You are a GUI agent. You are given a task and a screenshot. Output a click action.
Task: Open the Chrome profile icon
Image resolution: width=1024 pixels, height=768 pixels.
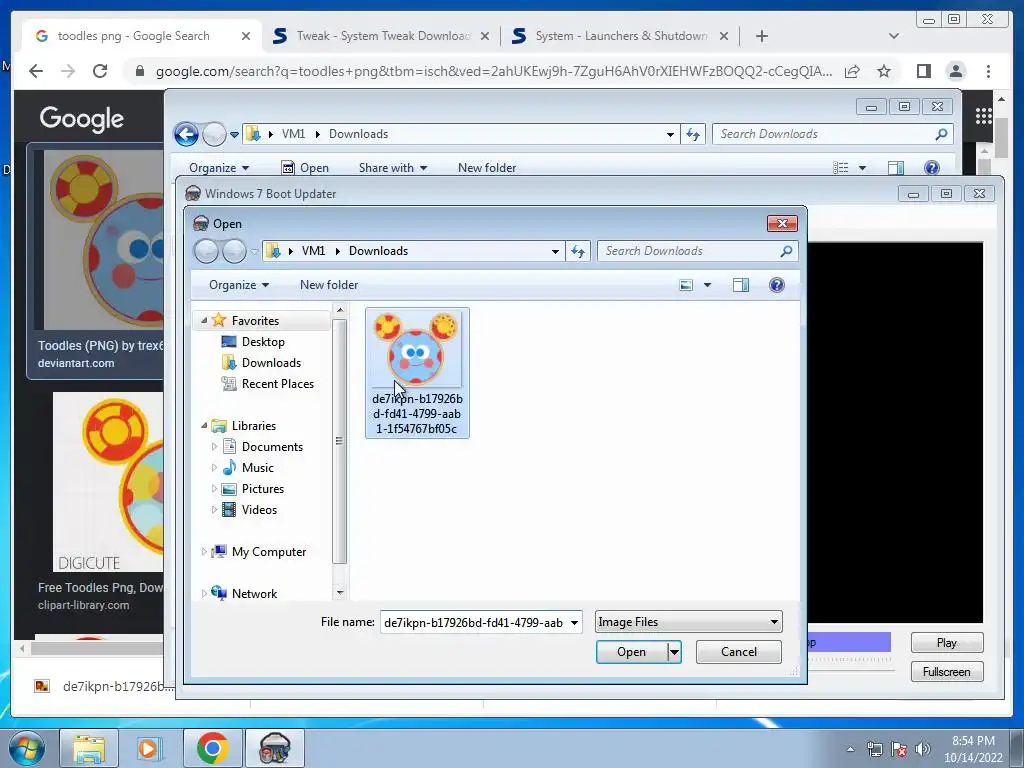pos(956,71)
